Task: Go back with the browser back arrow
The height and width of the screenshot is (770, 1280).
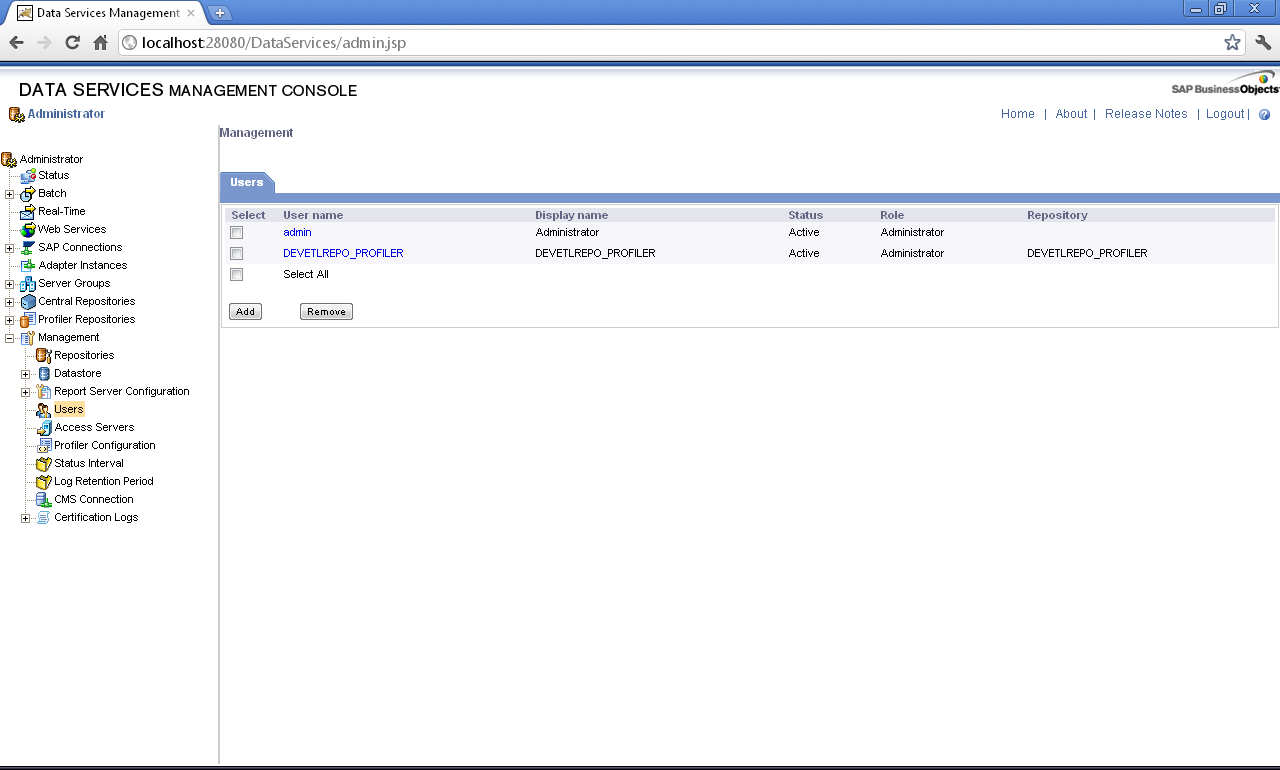Action: pyautogui.click(x=16, y=42)
